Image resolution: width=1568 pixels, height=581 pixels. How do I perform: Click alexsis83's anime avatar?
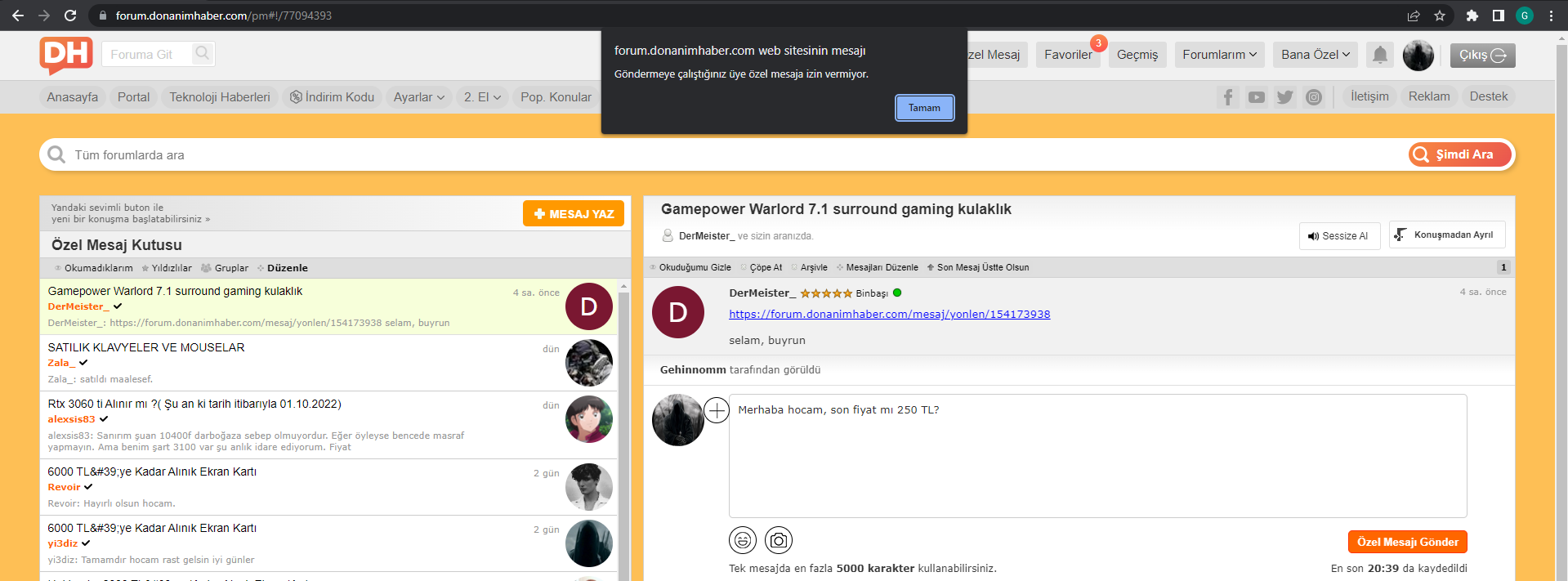tap(589, 419)
